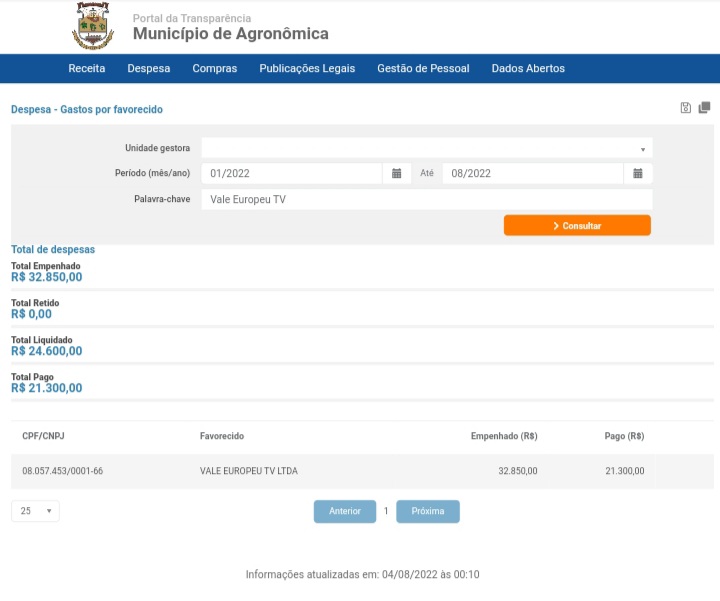This screenshot has height=601, width=720.
Task: Open the Receita menu
Action: tap(87, 68)
